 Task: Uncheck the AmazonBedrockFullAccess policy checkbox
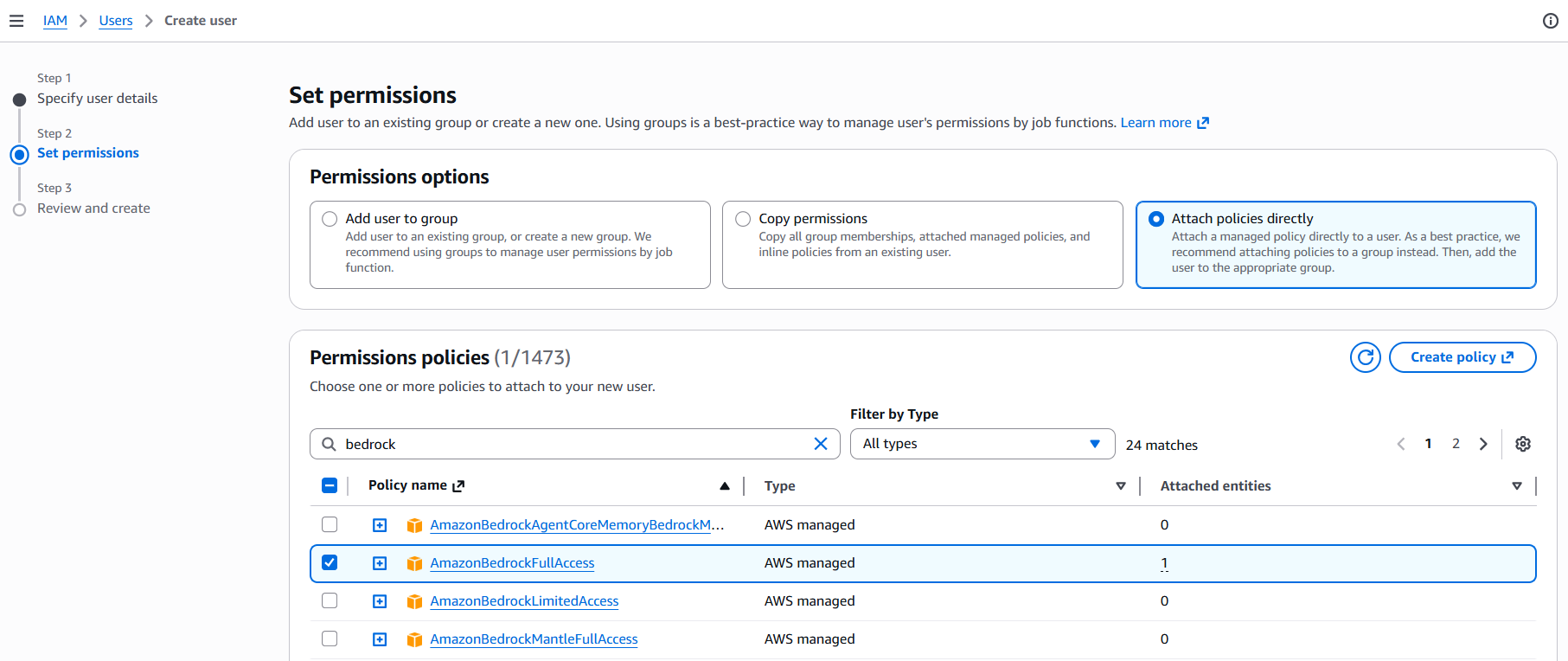[330, 563]
